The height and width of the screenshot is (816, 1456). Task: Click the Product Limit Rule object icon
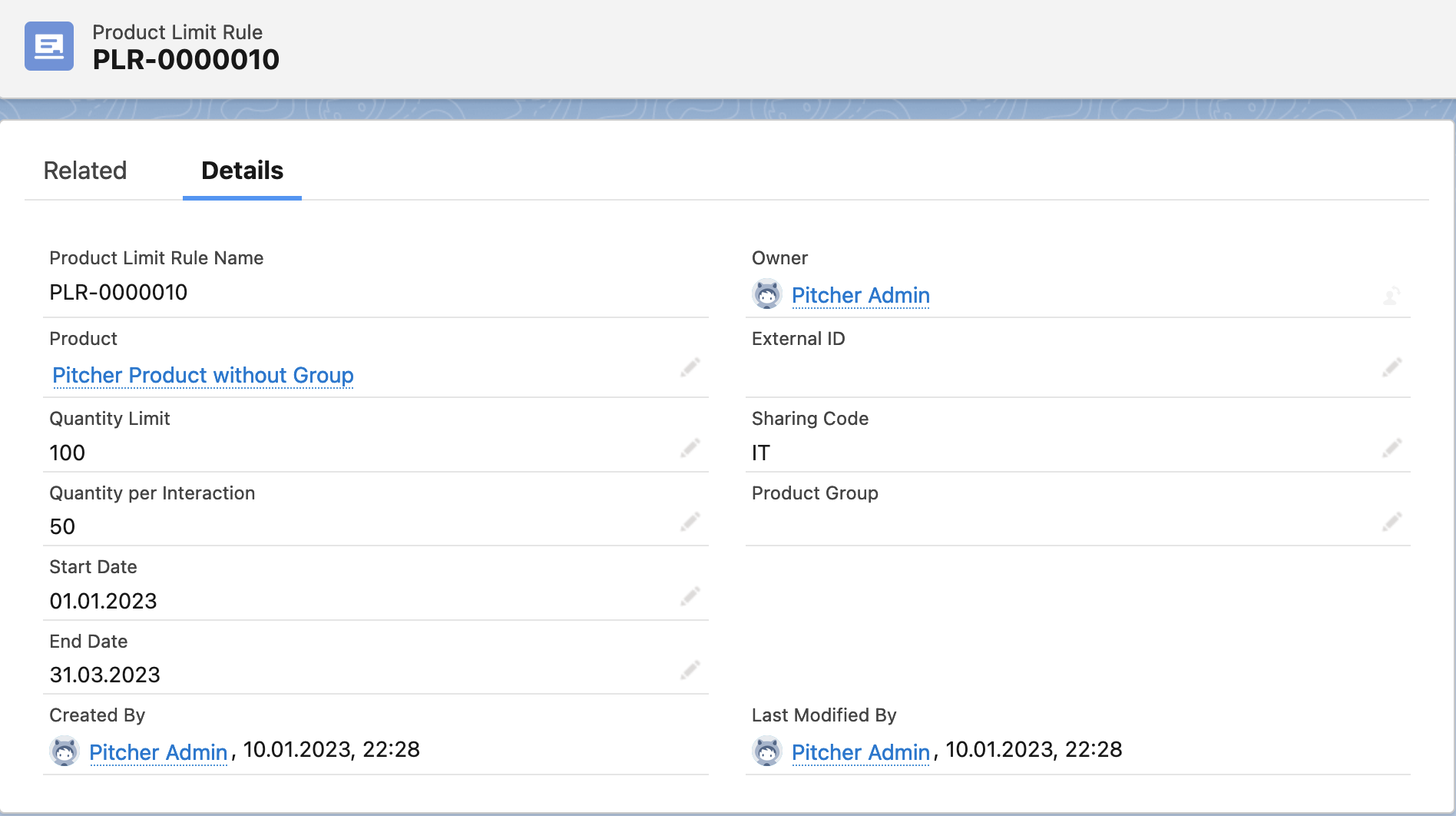tap(49, 46)
